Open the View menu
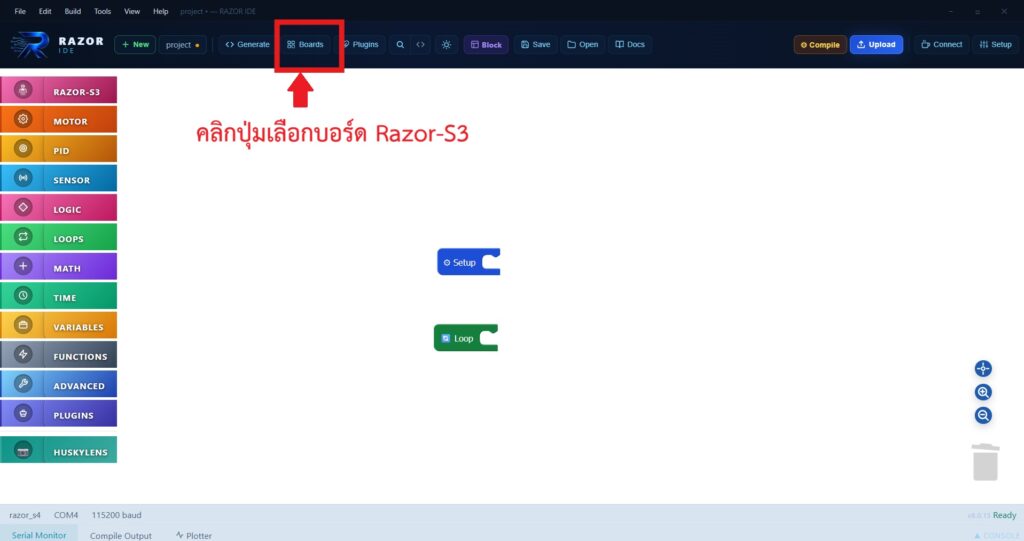1024x541 pixels. point(132,11)
